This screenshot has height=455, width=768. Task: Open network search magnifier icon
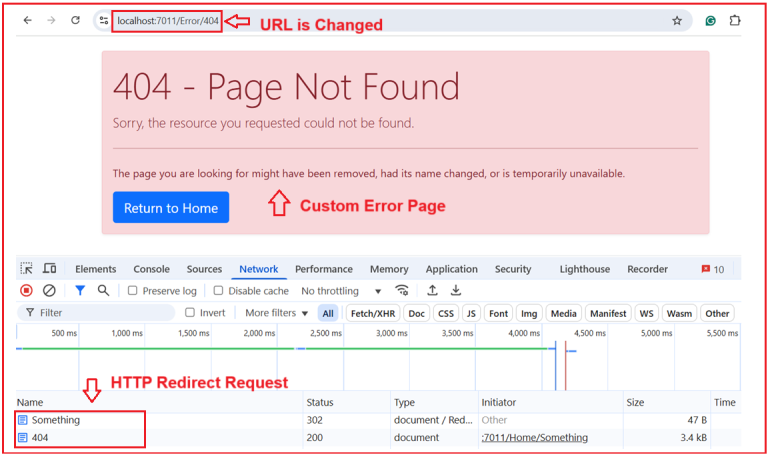103,291
